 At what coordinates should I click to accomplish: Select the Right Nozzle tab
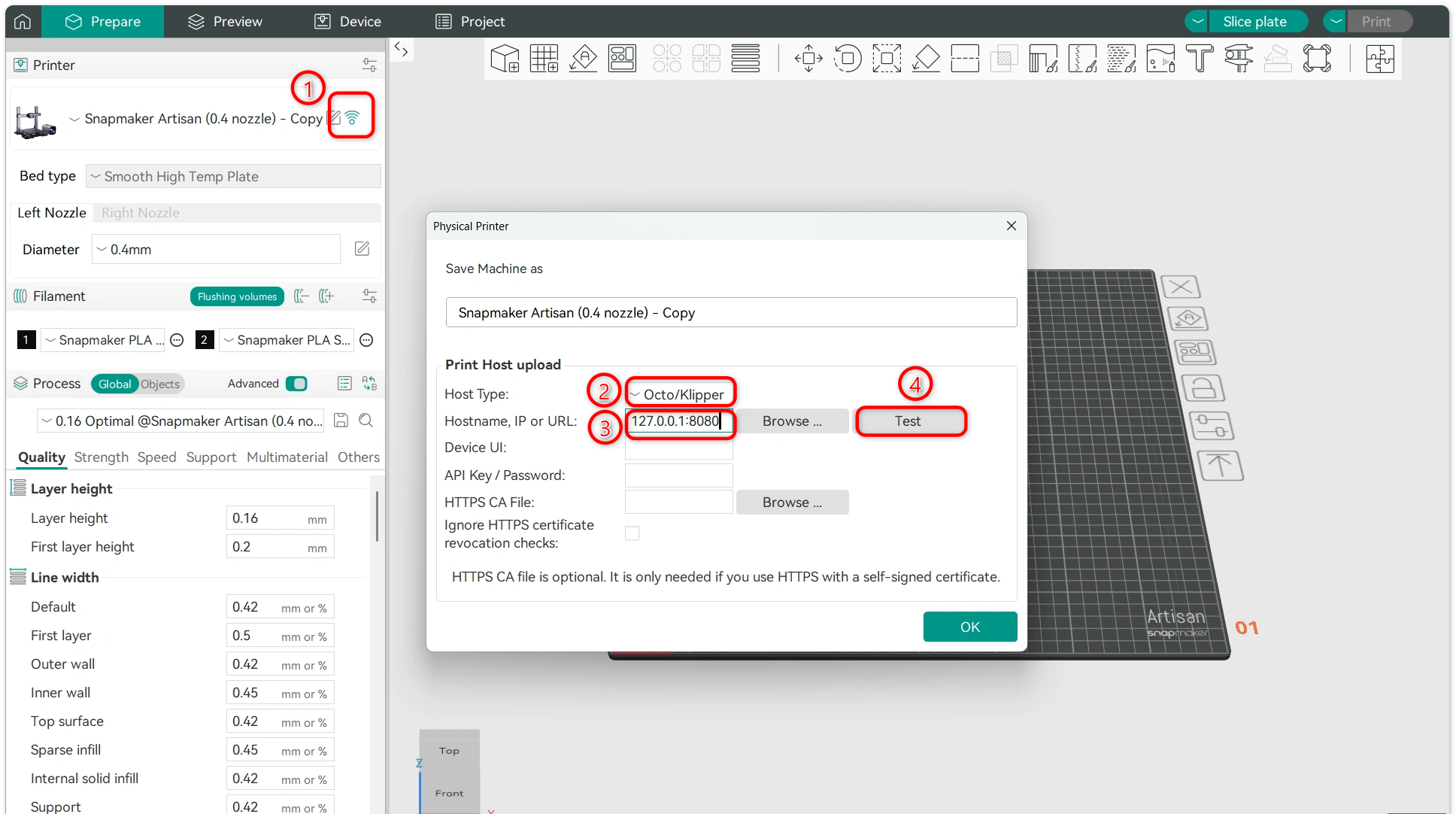[141, 213]
